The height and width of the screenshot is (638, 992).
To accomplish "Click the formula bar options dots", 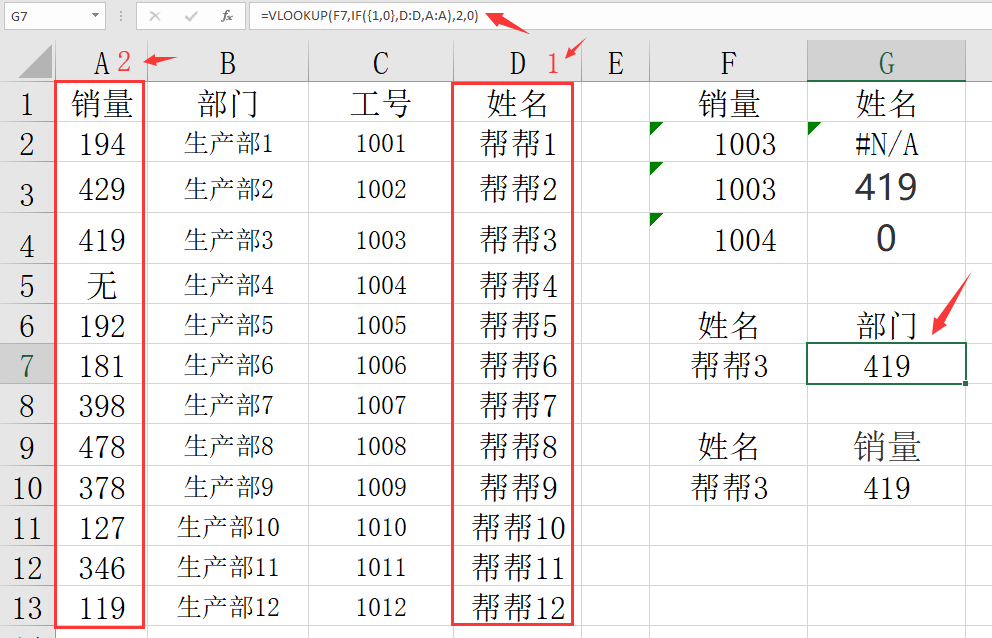I will tap(120, 16).
